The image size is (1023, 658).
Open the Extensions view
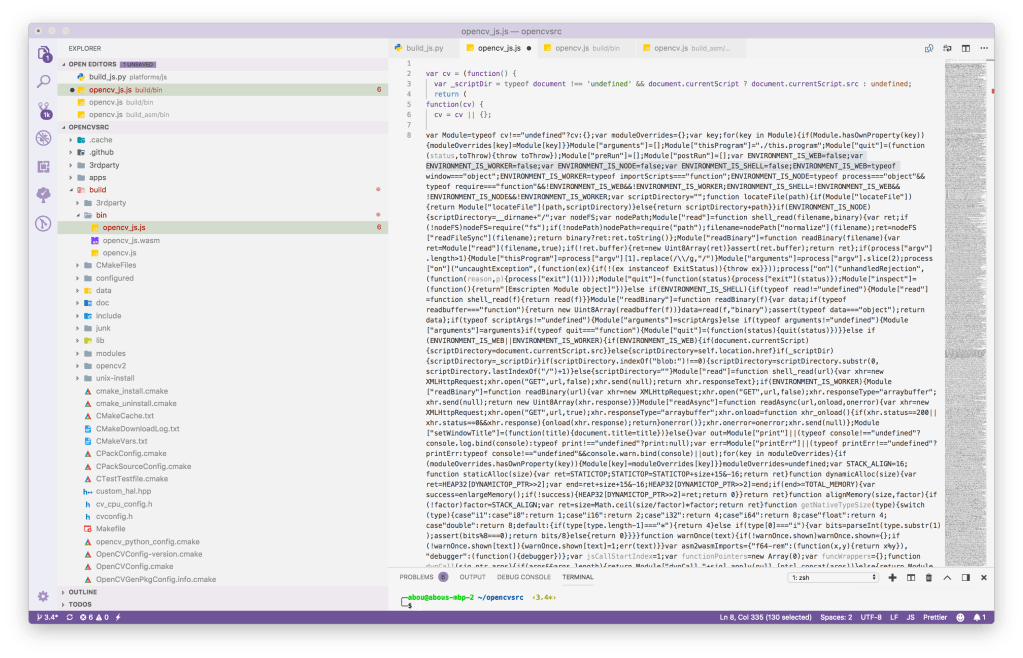(43, 166)
